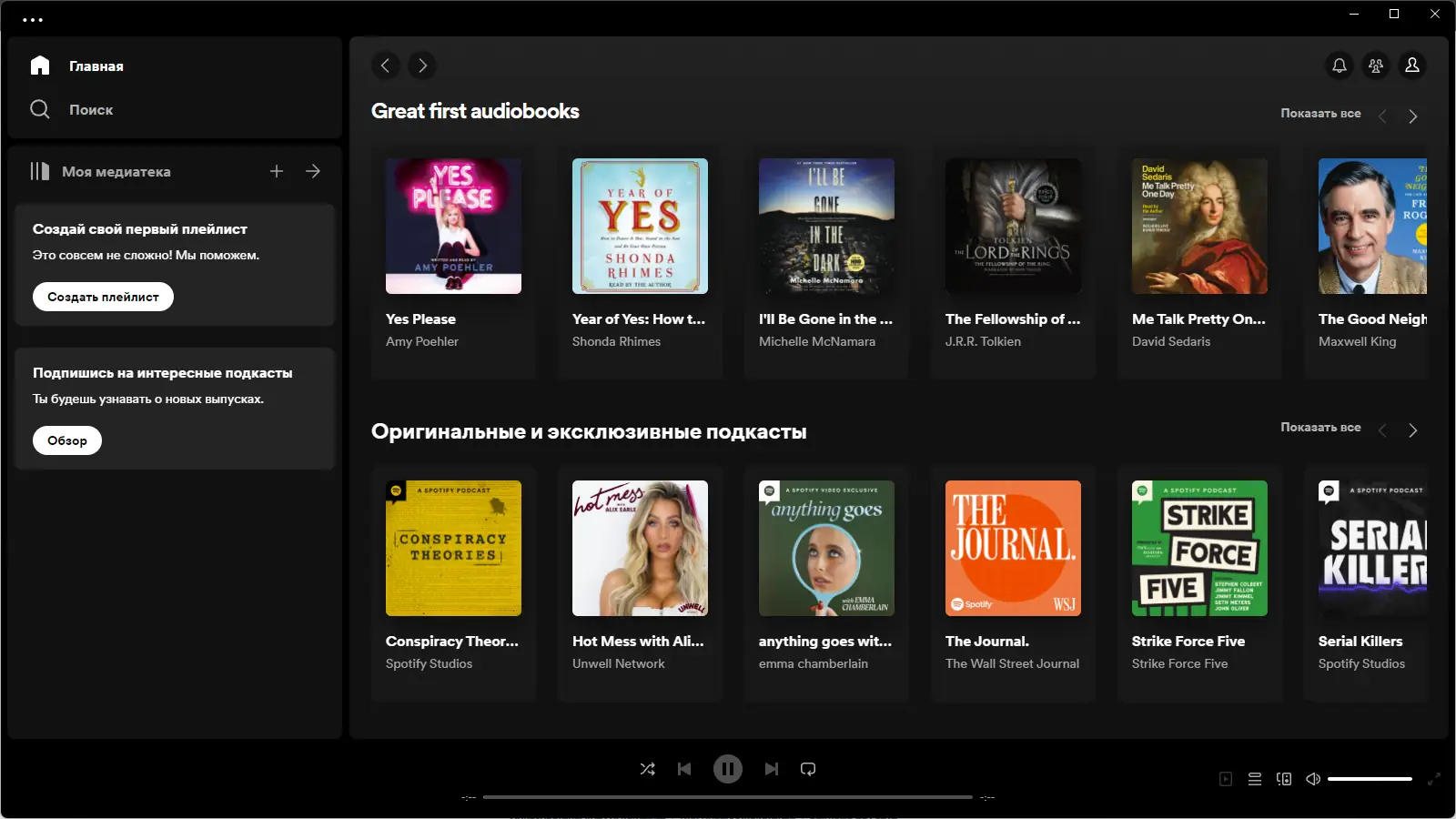Click the playback progress bar
This screenshot has width=1456, height=819.
coord(728,797)
